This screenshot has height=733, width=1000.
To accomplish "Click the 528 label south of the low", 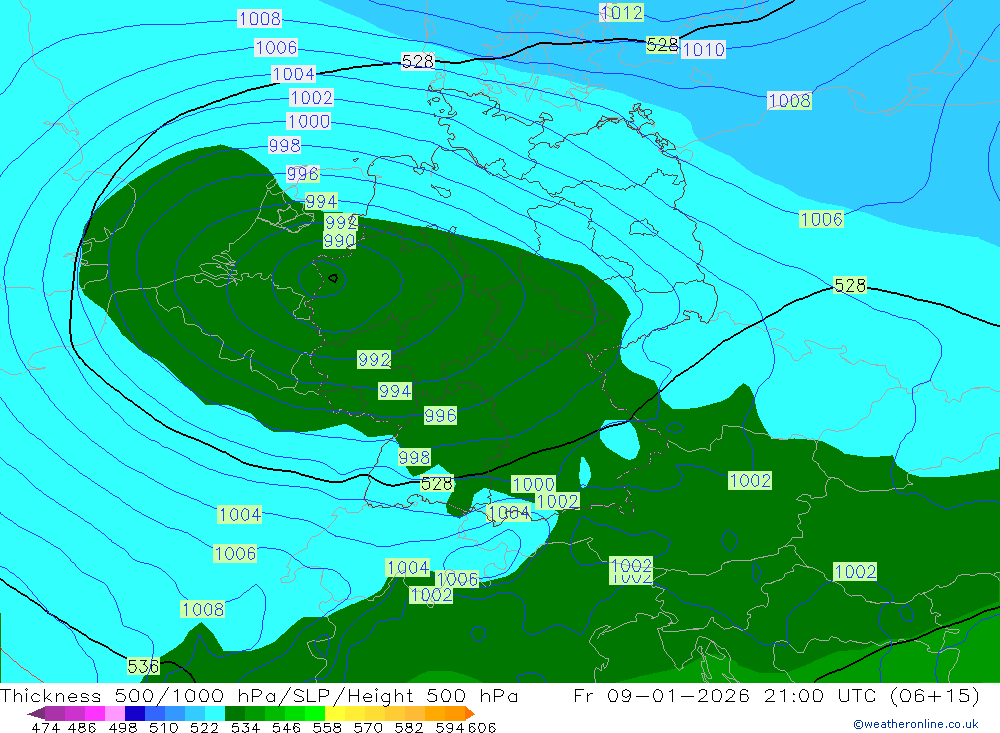I will coord(437,484).
